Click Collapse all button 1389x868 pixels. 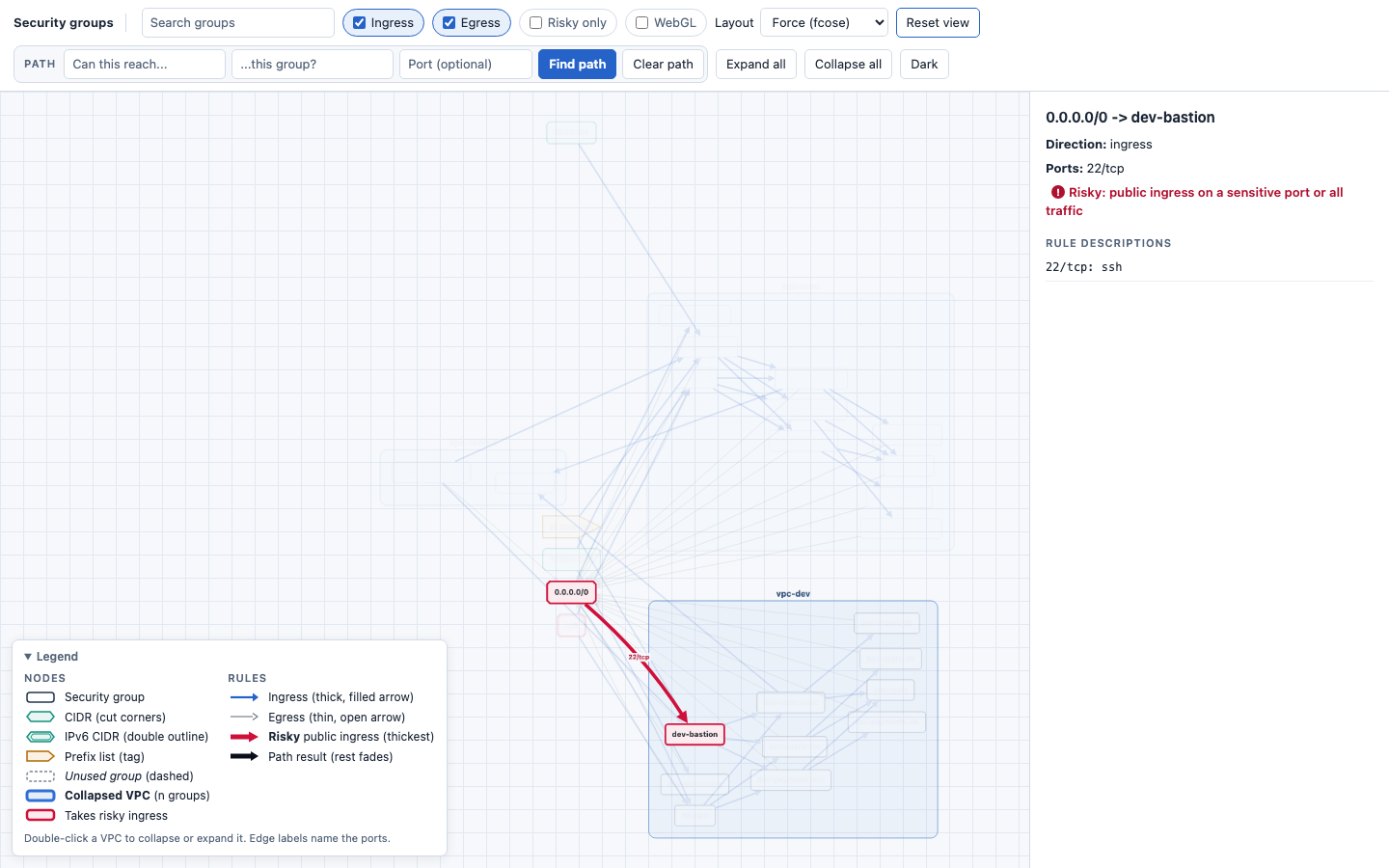(848, 65)
